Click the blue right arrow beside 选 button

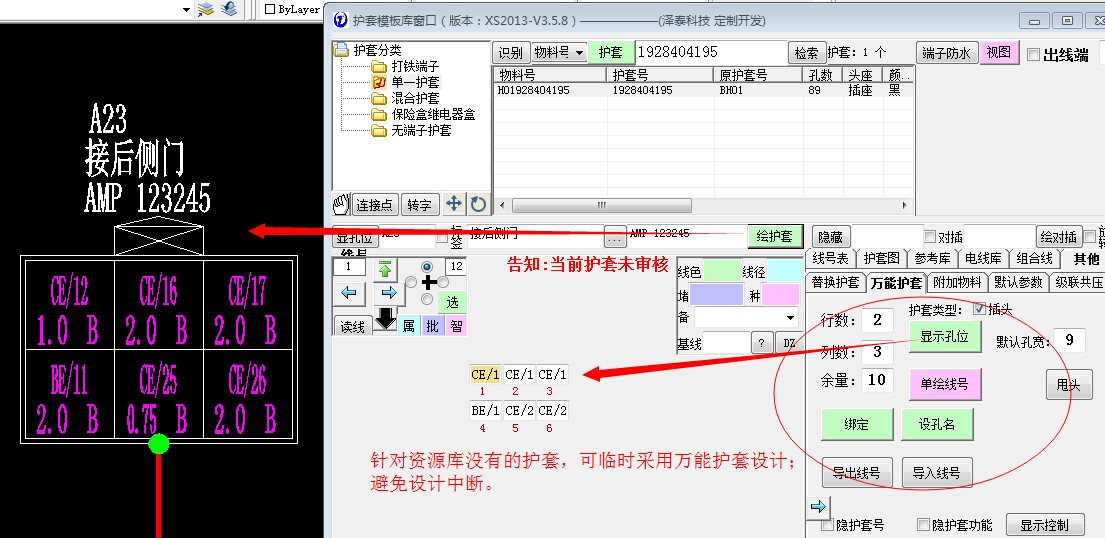385,293
